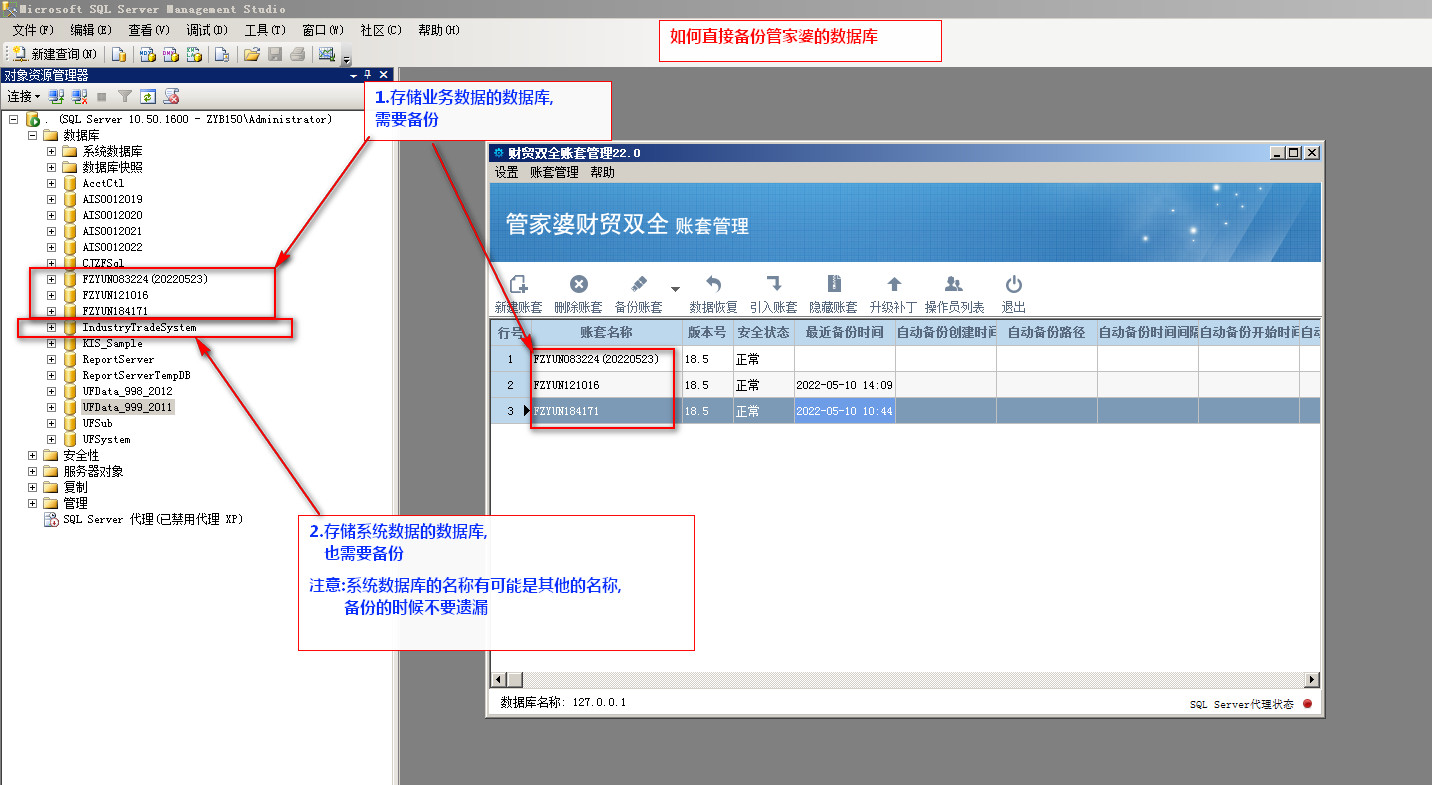Open the 账套管理 menu

554,172
